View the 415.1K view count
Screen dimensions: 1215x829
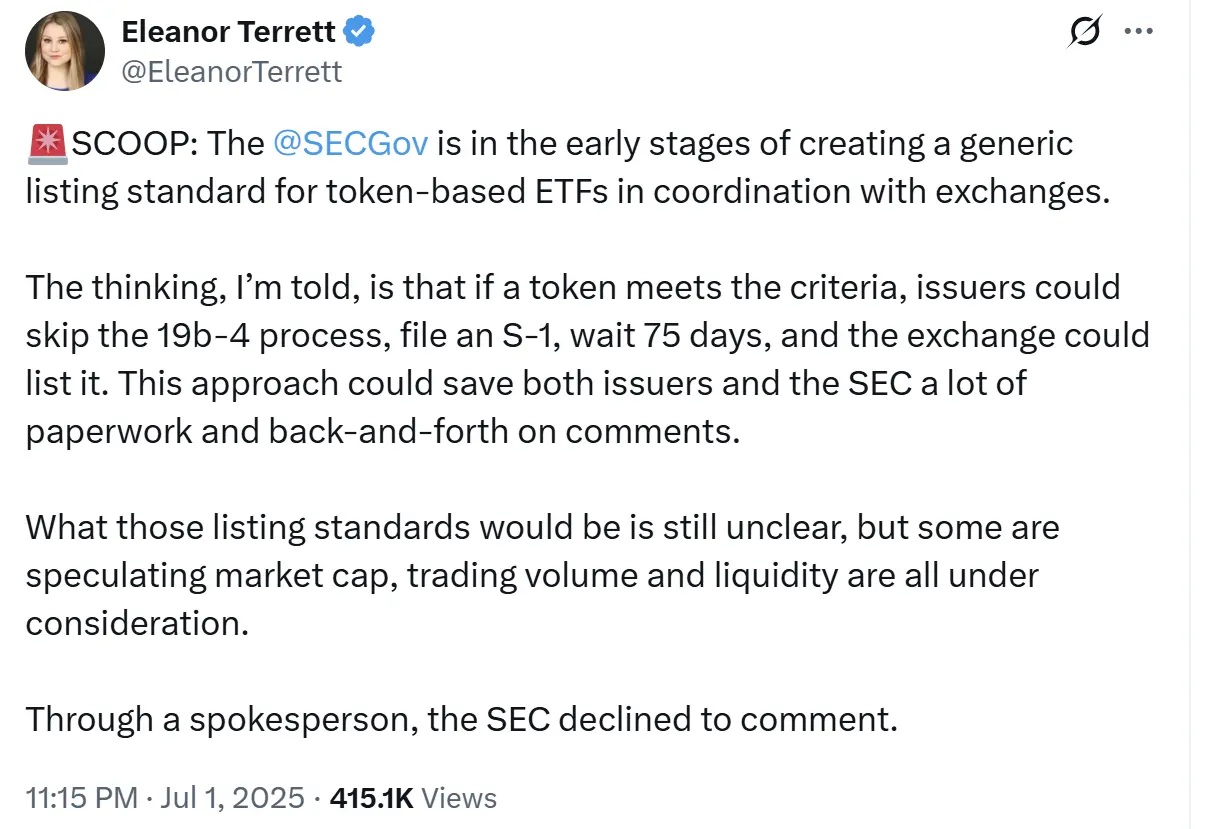pos(371,797)
